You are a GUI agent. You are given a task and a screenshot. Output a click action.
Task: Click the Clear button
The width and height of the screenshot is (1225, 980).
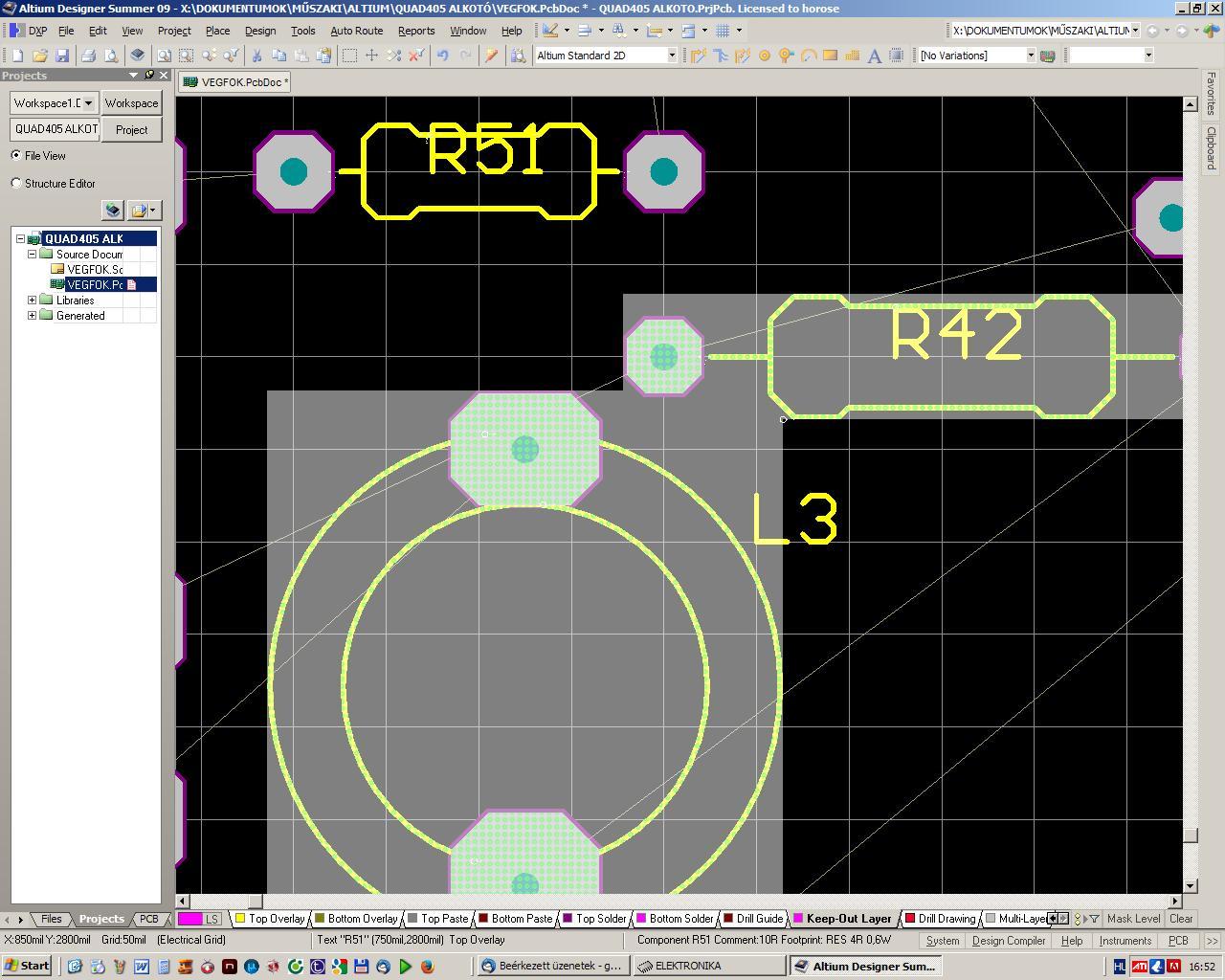click(1181, 919)
